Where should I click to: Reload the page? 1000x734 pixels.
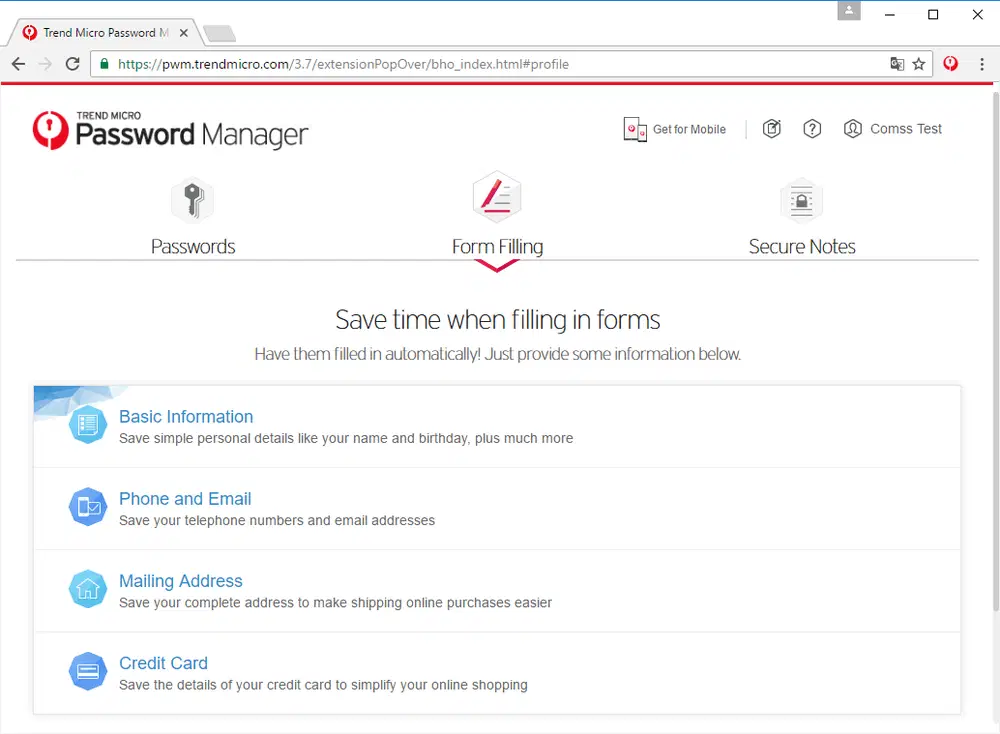(73, 64)
